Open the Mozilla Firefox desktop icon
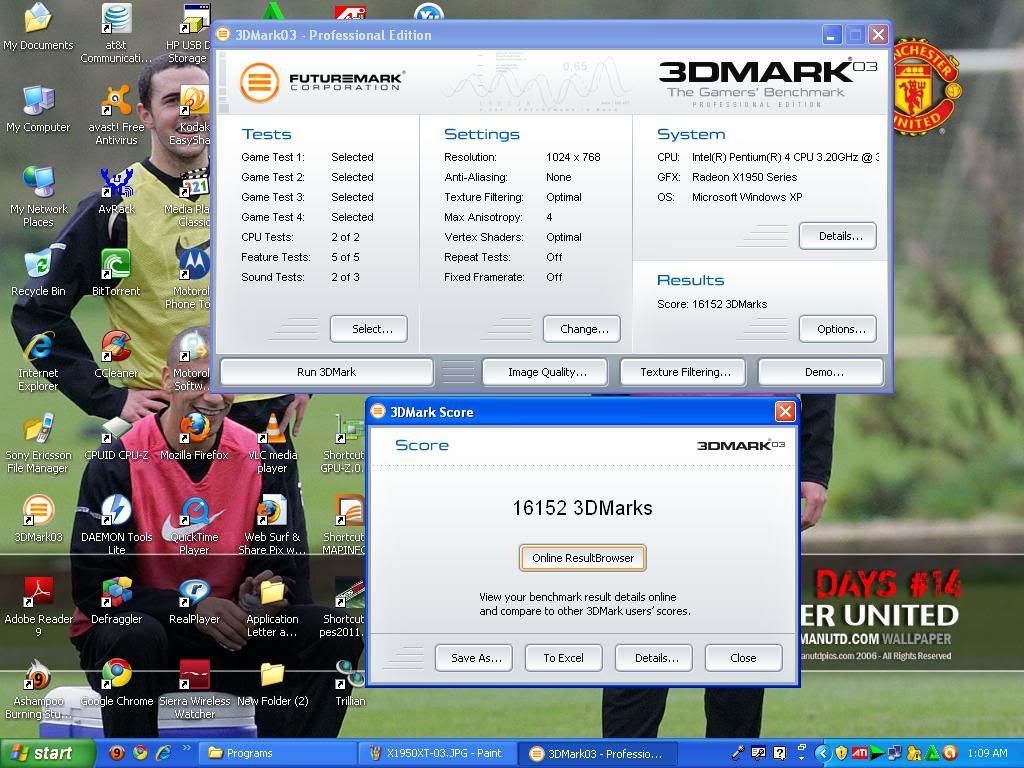The width and height of the screenshot is (1024, 768). tap(194, 438)
